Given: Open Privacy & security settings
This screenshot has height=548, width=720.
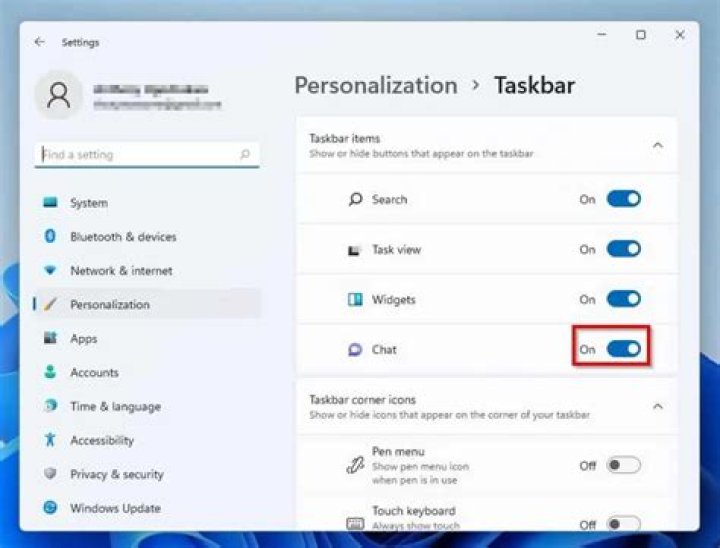Looking at the screenshot, I should (x=148, y=474).
